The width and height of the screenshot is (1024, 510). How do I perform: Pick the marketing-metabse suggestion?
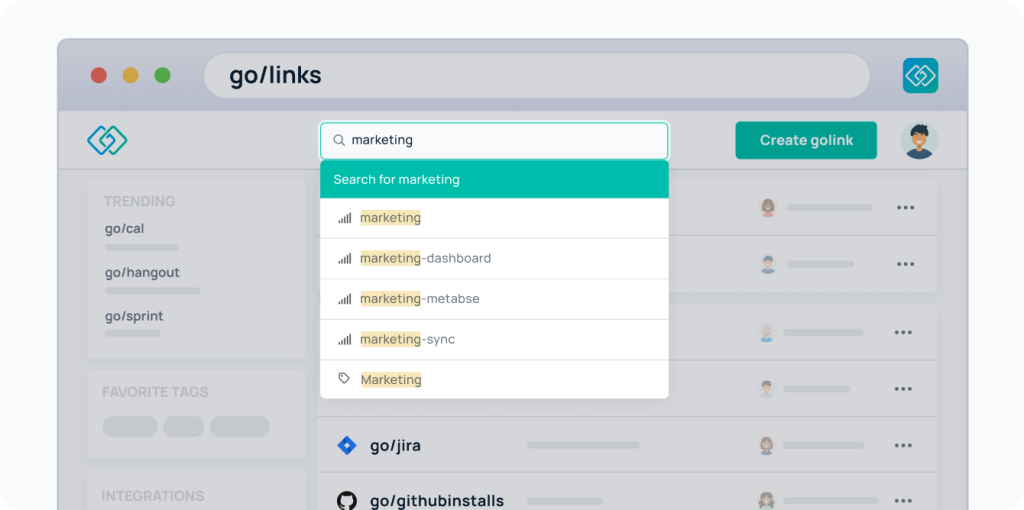coord(494,299)
